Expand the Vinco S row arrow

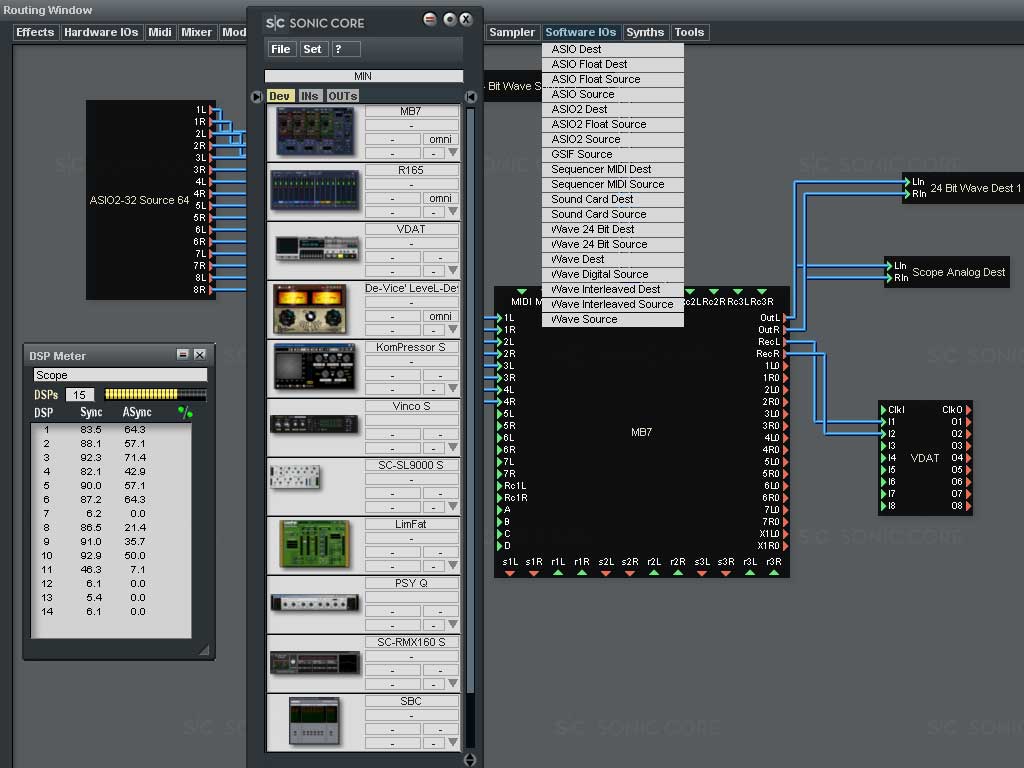point(453,447)
